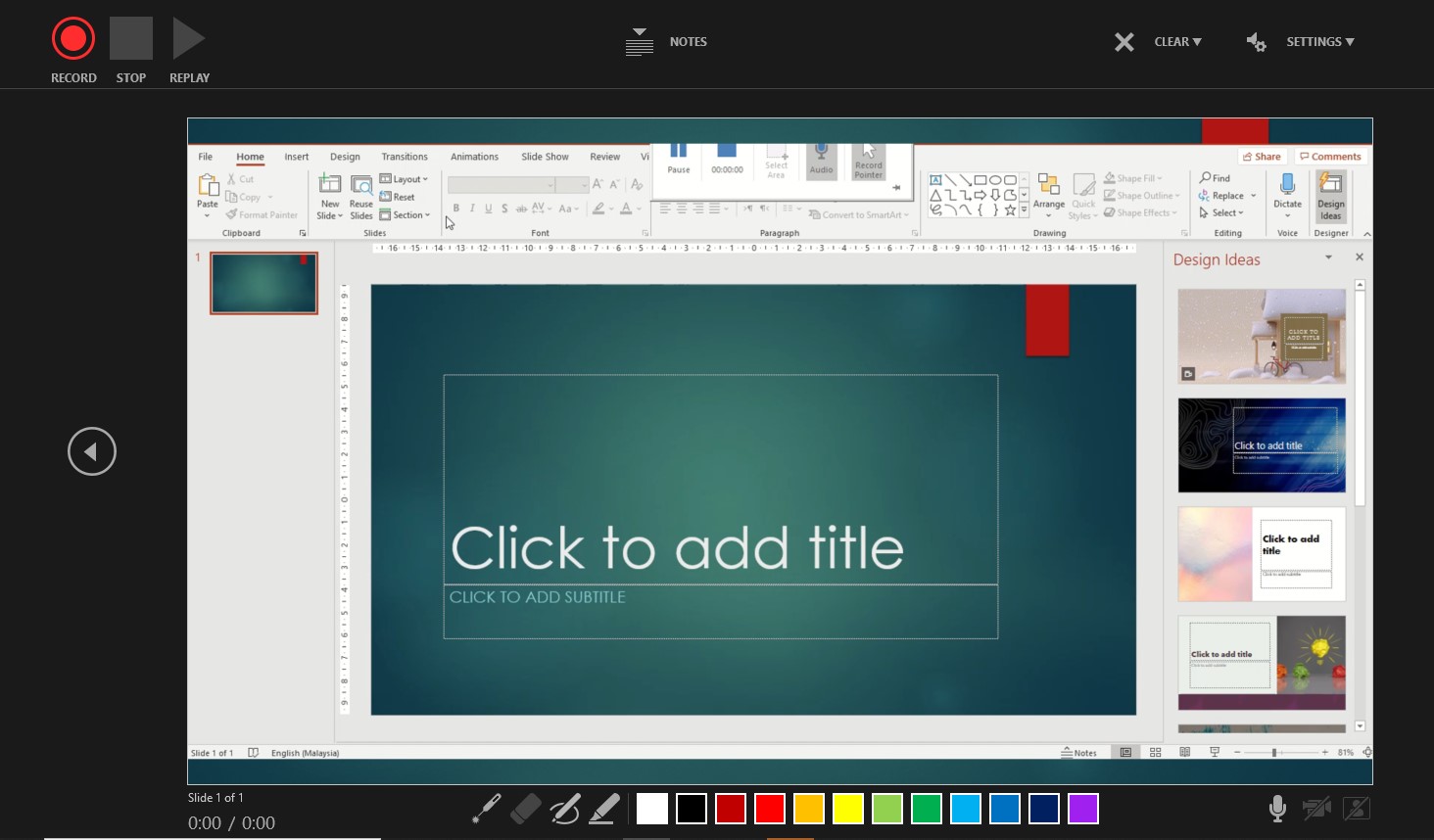Pick the yellow ink color
1434x840 pixels.
848,809
